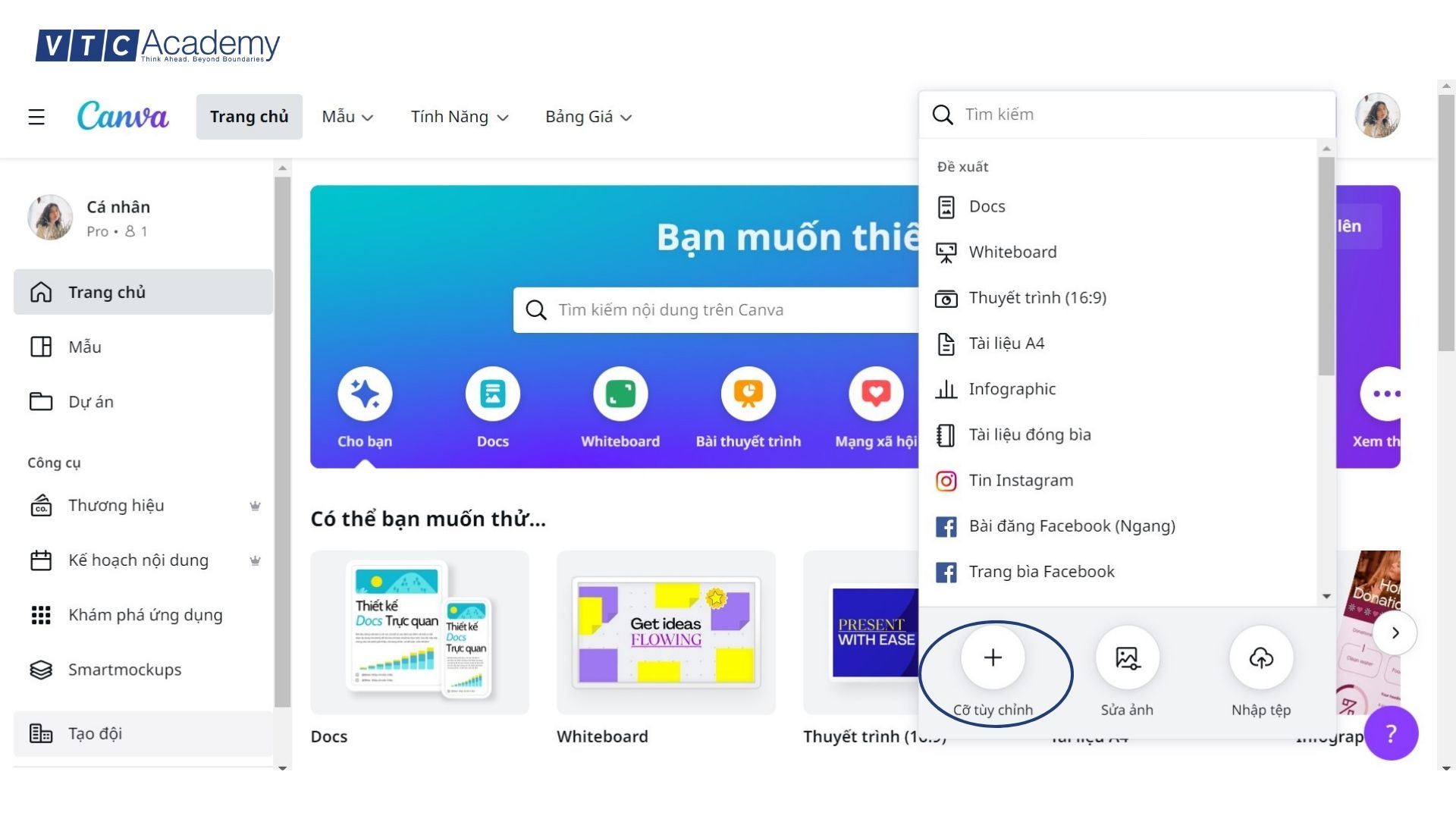Select Infographic in the suggestions list
This screenshot has height=819, width=1456.
1012,389
